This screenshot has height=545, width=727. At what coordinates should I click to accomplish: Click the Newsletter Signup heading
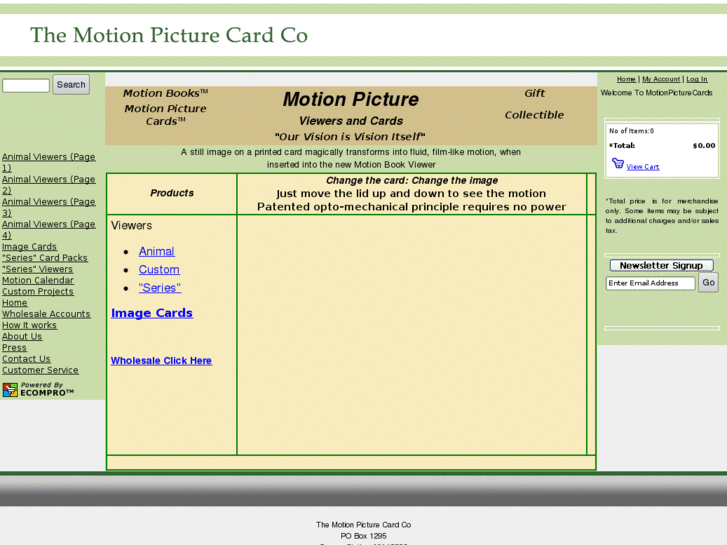[661, 265]
